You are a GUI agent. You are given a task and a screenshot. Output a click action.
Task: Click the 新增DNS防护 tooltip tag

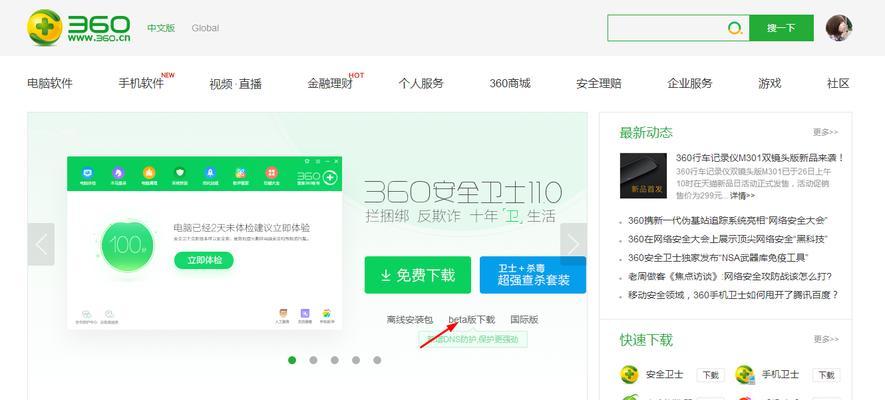473,340
